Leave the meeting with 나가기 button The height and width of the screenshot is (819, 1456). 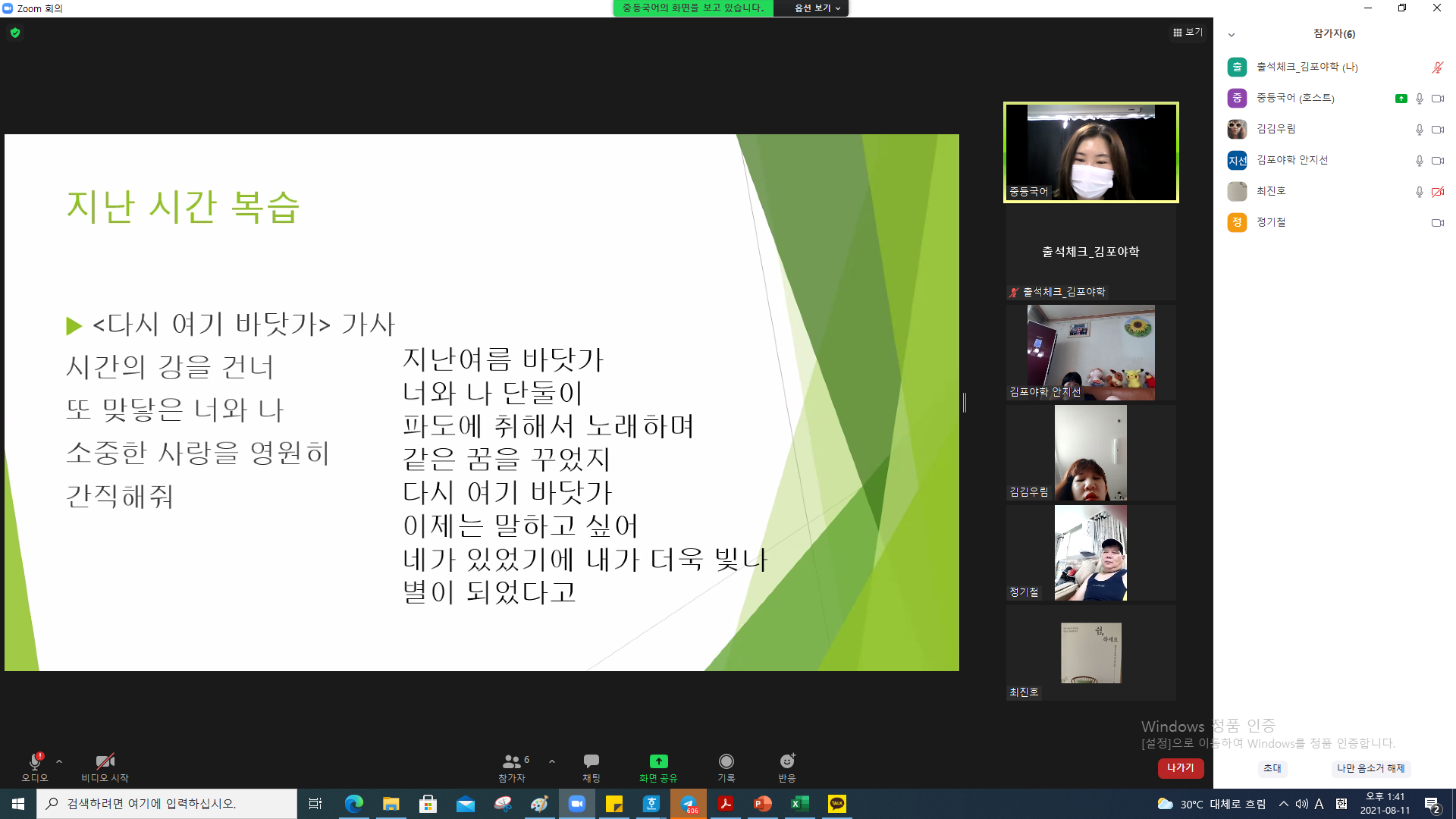pos(1181,768)
